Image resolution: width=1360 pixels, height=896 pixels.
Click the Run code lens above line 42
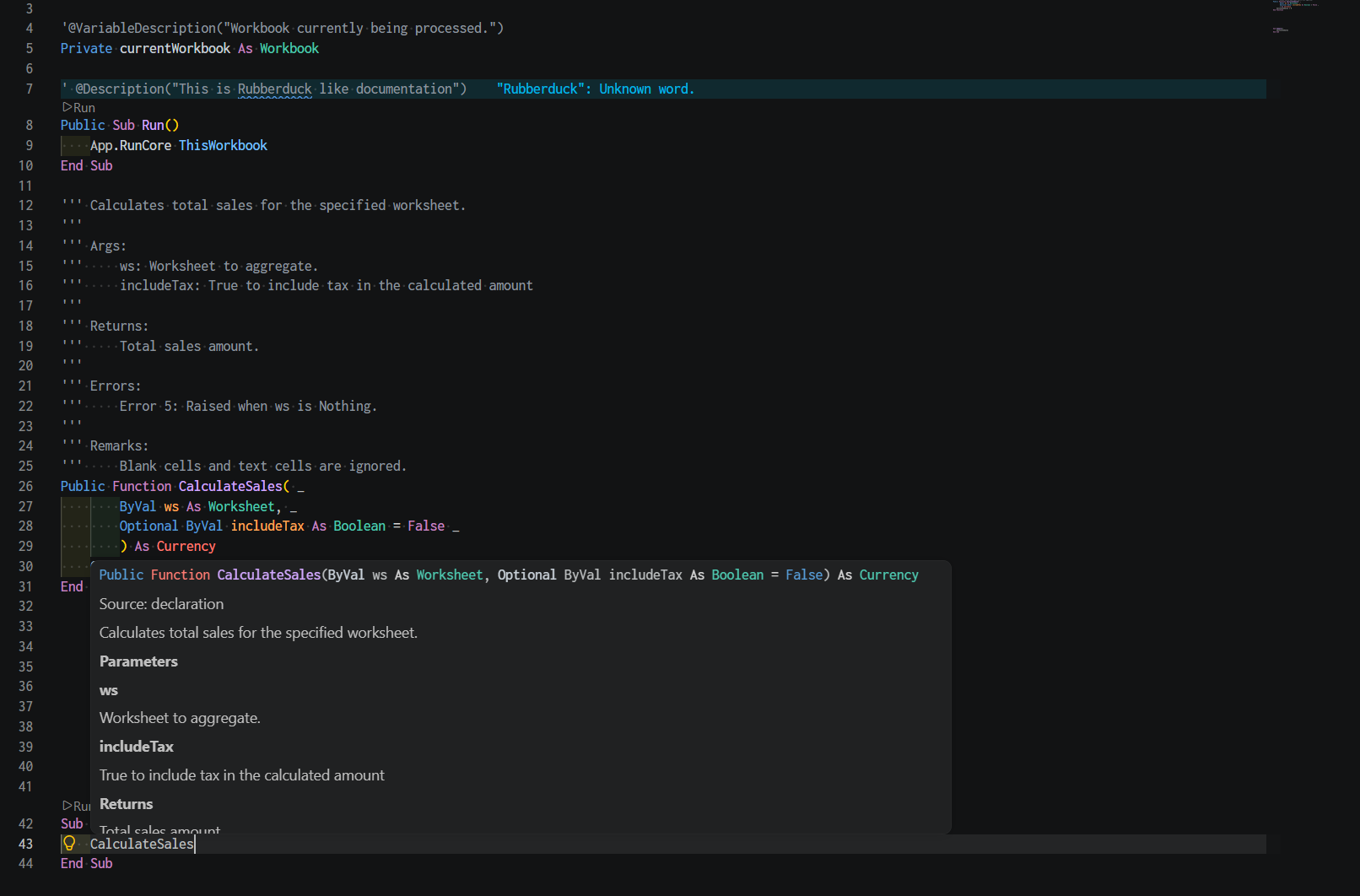76,806
